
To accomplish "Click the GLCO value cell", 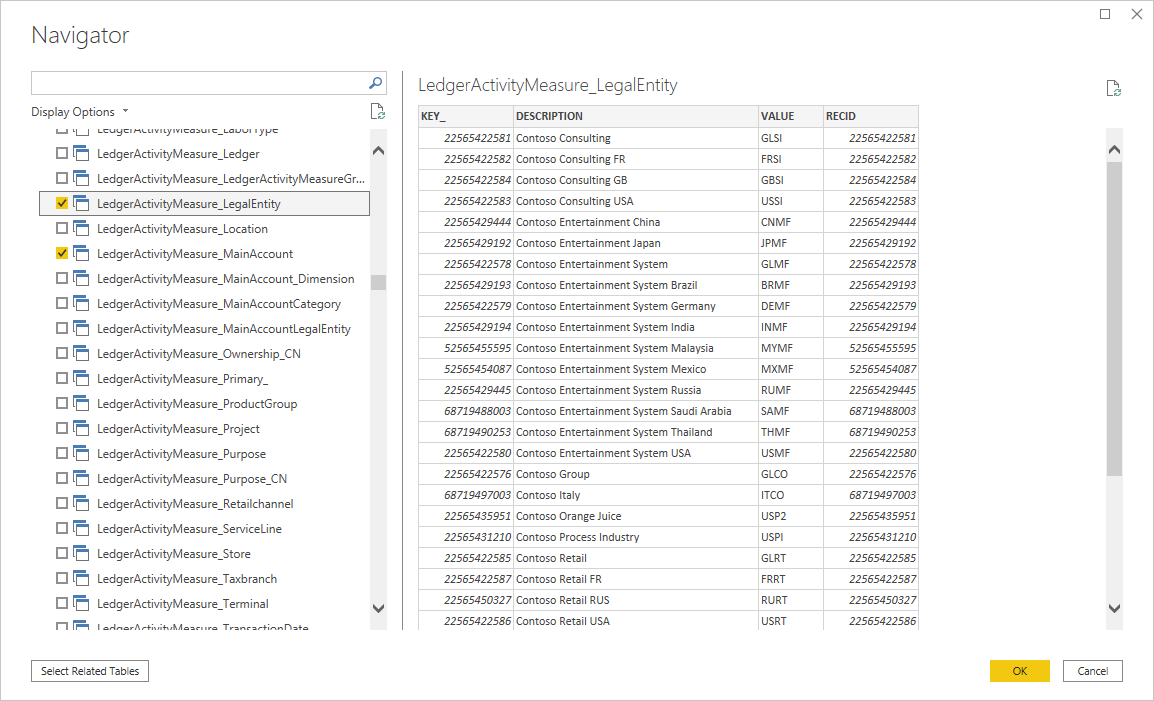I will (x=790, y=474).
